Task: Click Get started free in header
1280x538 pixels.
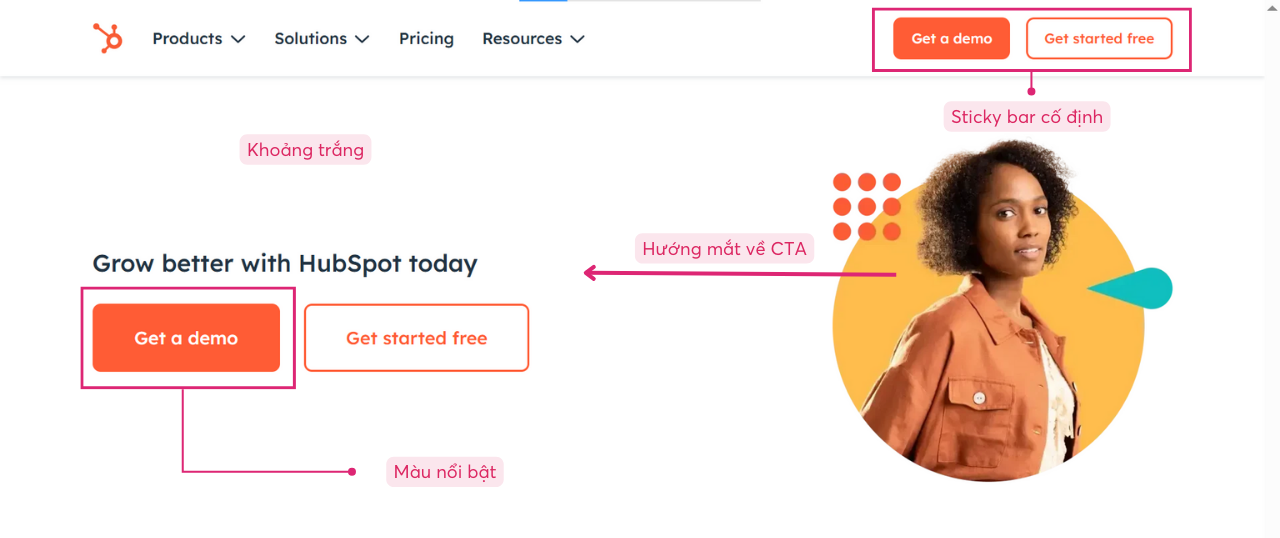Action: pyautogui.click(x=1099, y=38)
